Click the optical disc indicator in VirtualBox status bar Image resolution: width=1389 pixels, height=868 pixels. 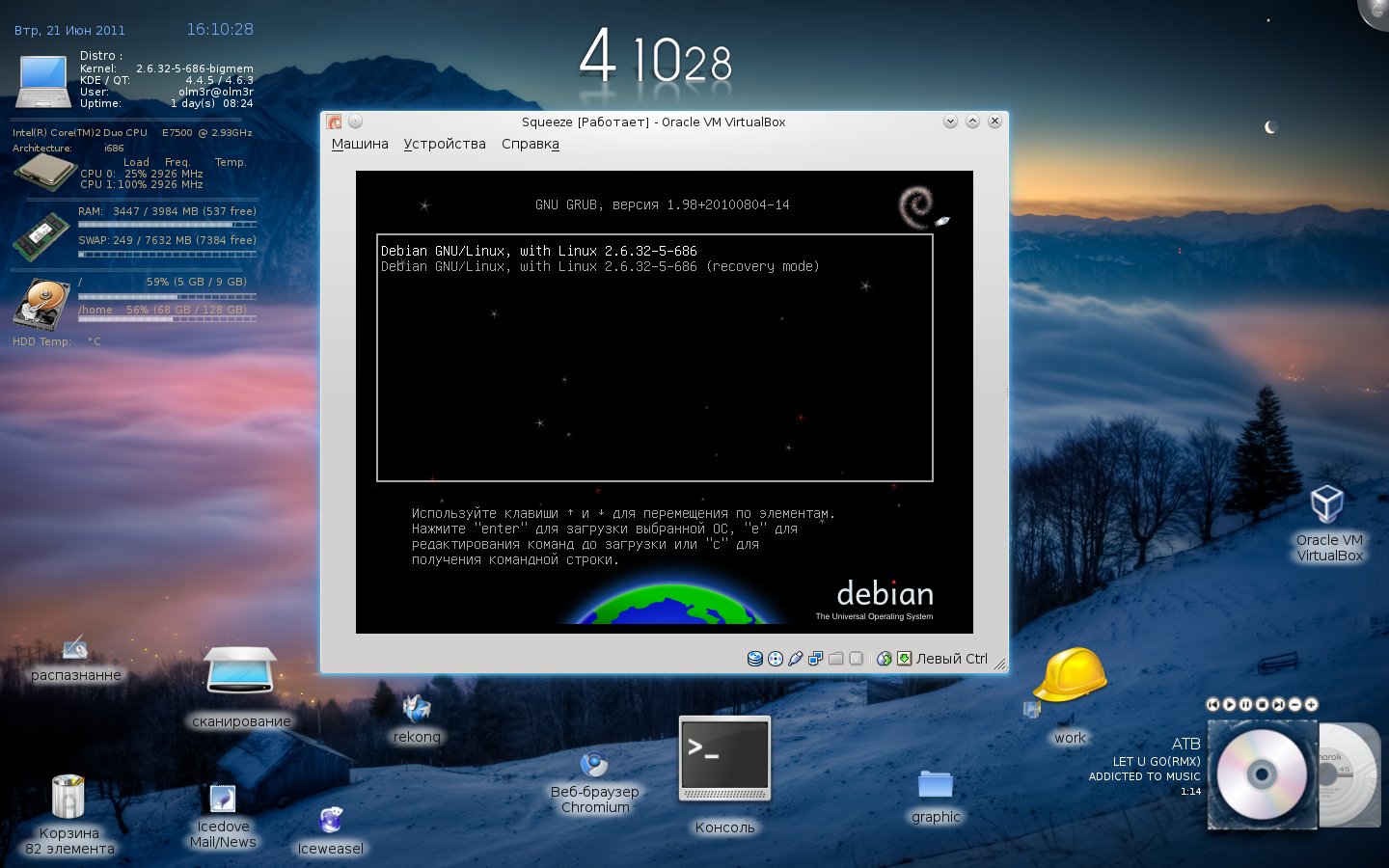[776, 659]
